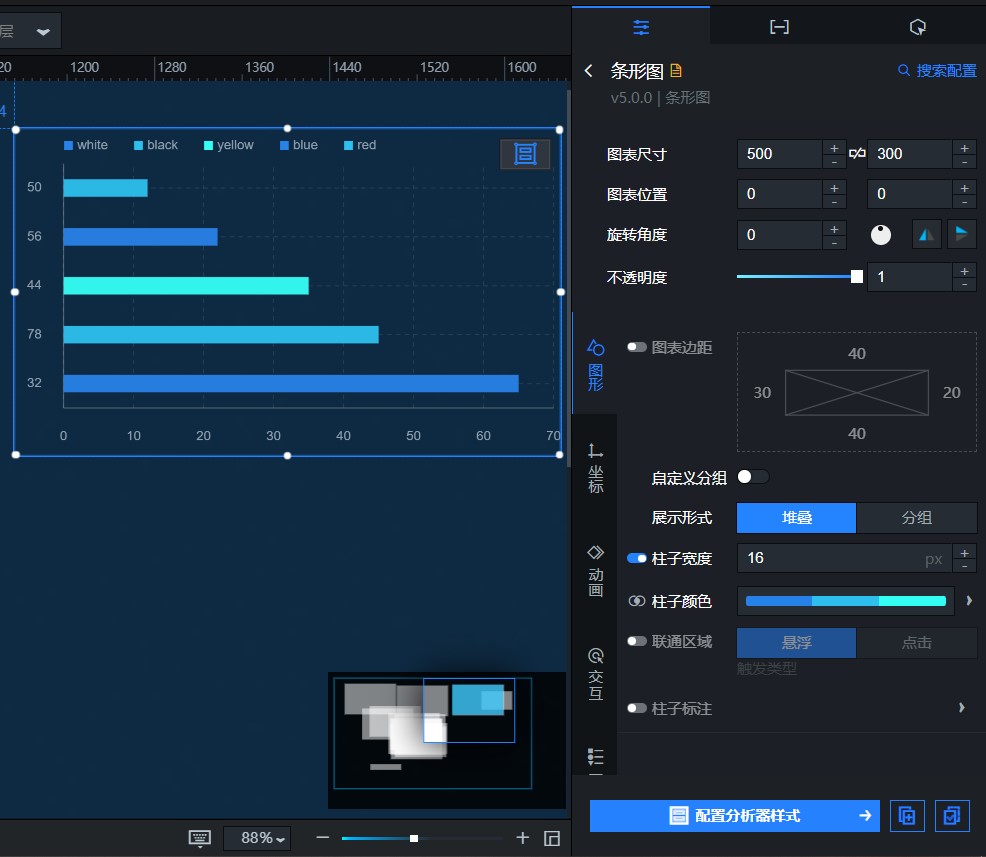Open the 坐标 side tab

pos(595,468)
